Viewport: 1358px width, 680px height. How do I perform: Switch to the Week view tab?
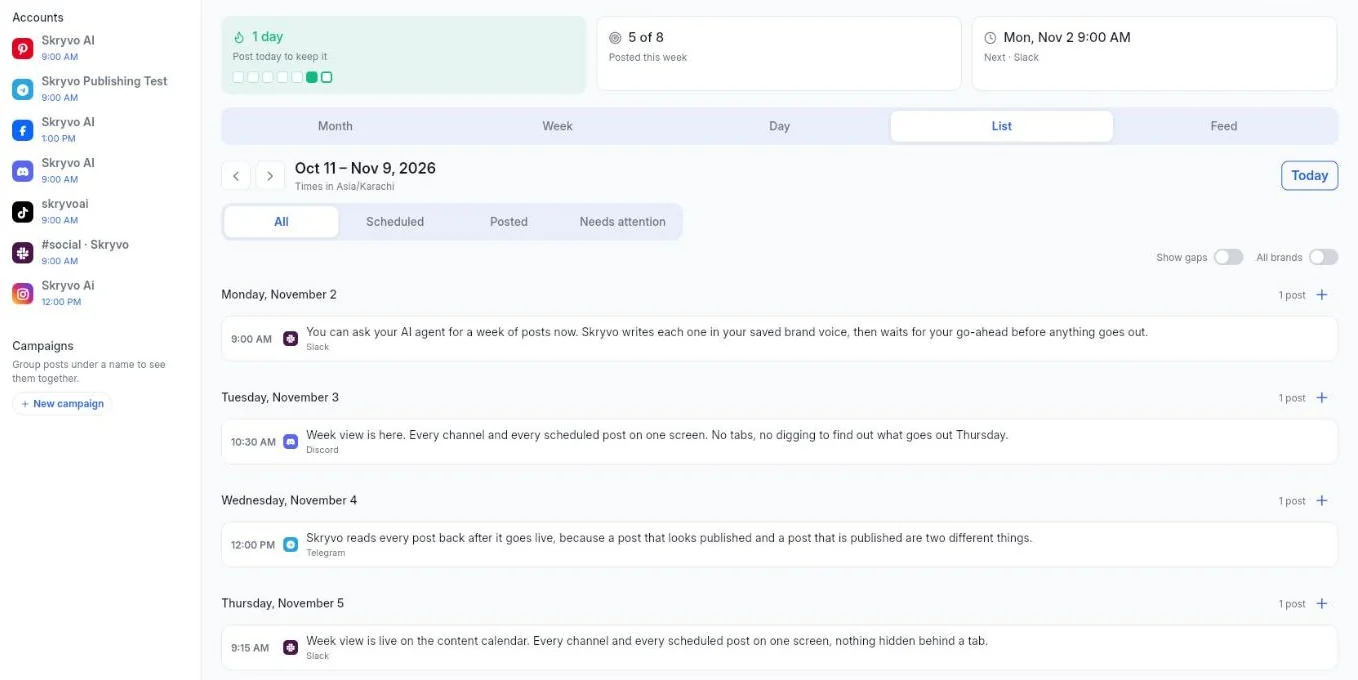point(557,126)
